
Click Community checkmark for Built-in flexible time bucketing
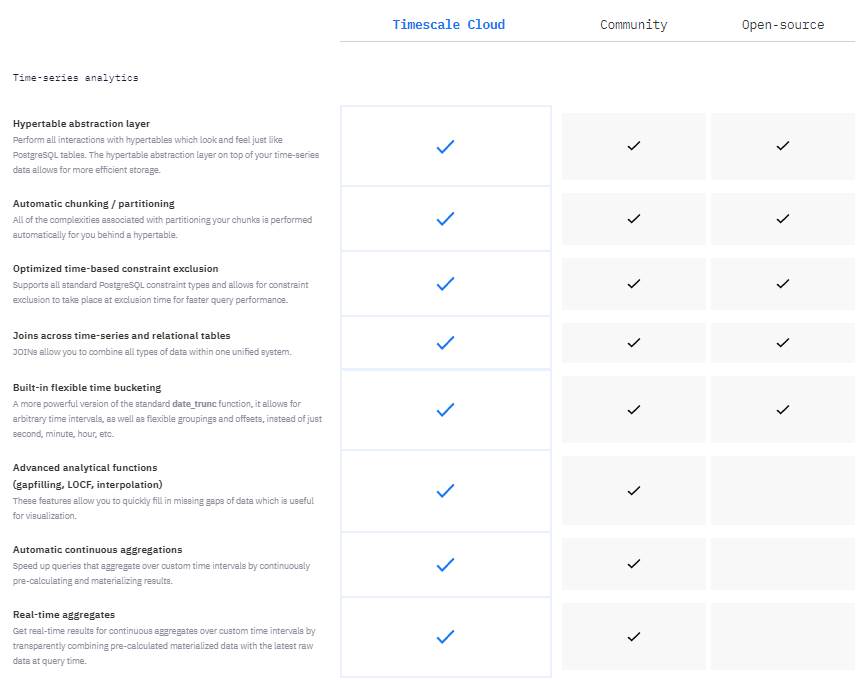click(x=633, y=409)
